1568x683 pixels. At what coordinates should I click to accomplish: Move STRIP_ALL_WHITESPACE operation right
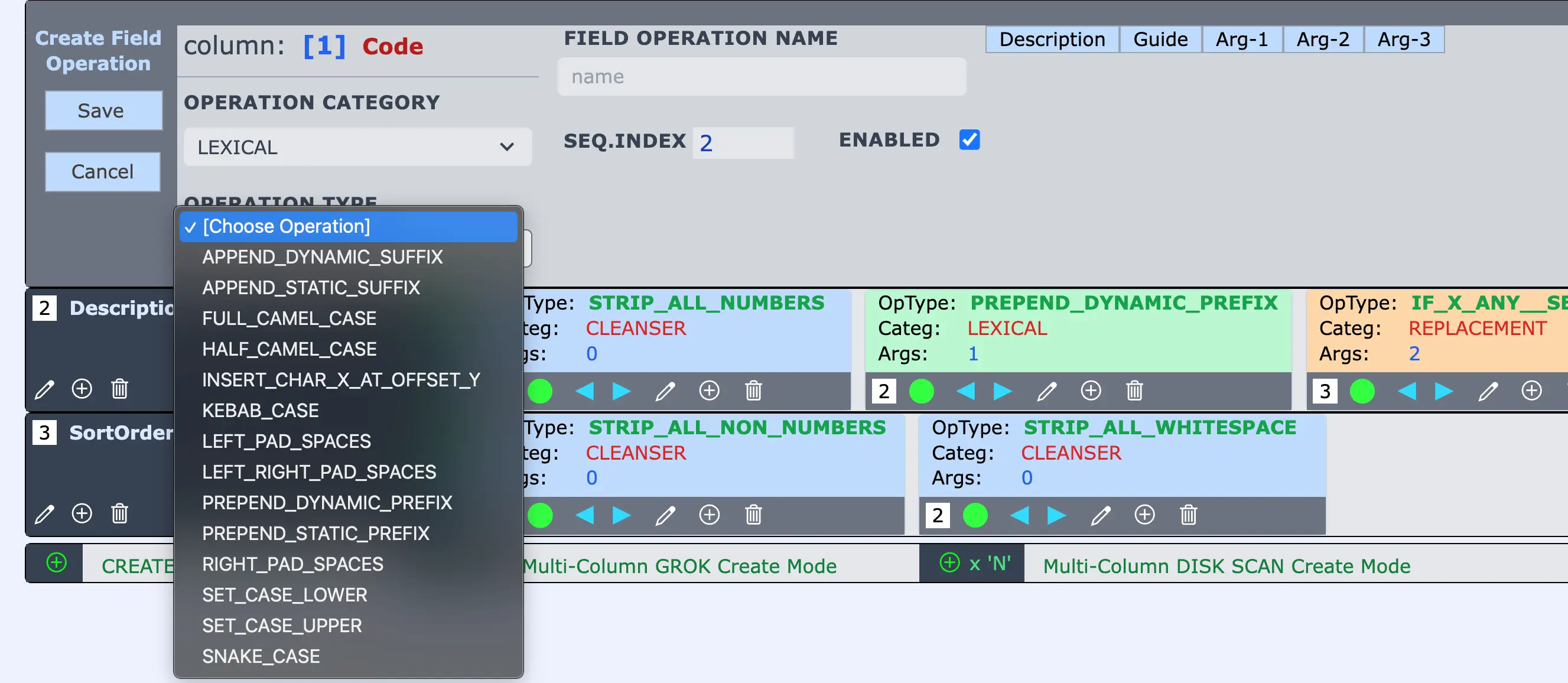click(1057, 516)
